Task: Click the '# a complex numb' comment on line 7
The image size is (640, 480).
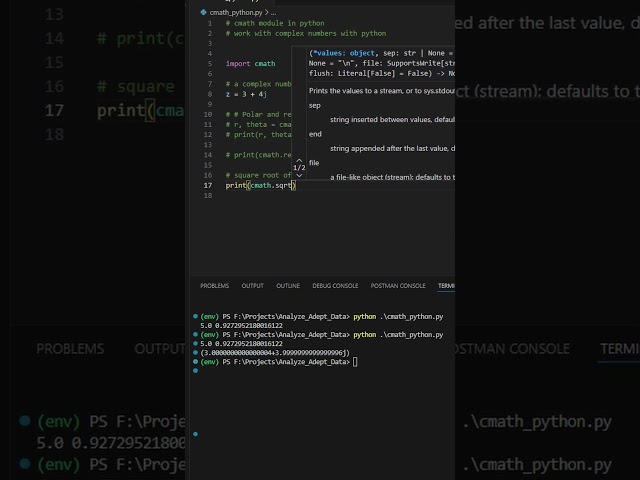Action: pos(258,84)
